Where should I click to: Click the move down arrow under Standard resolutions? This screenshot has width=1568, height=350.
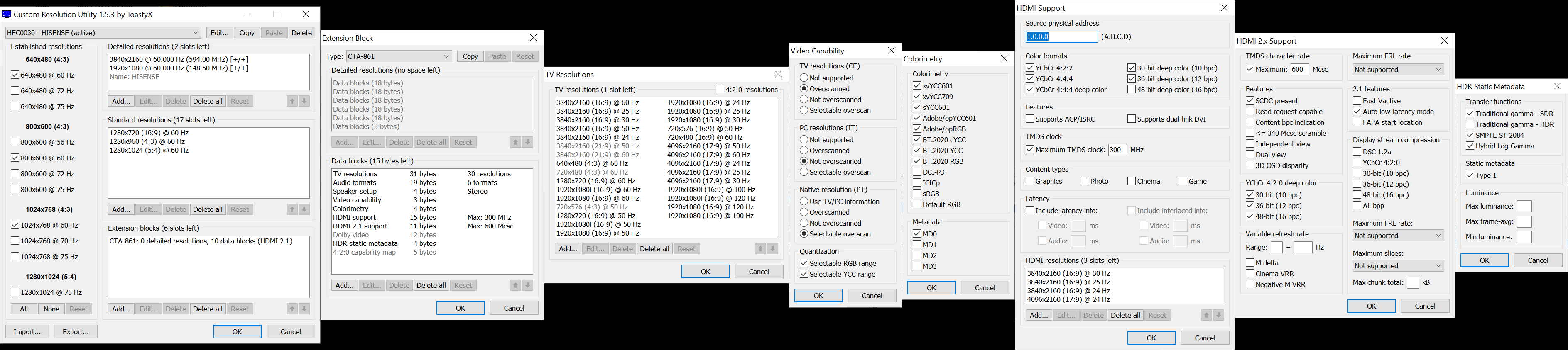(x=304, y=210)
